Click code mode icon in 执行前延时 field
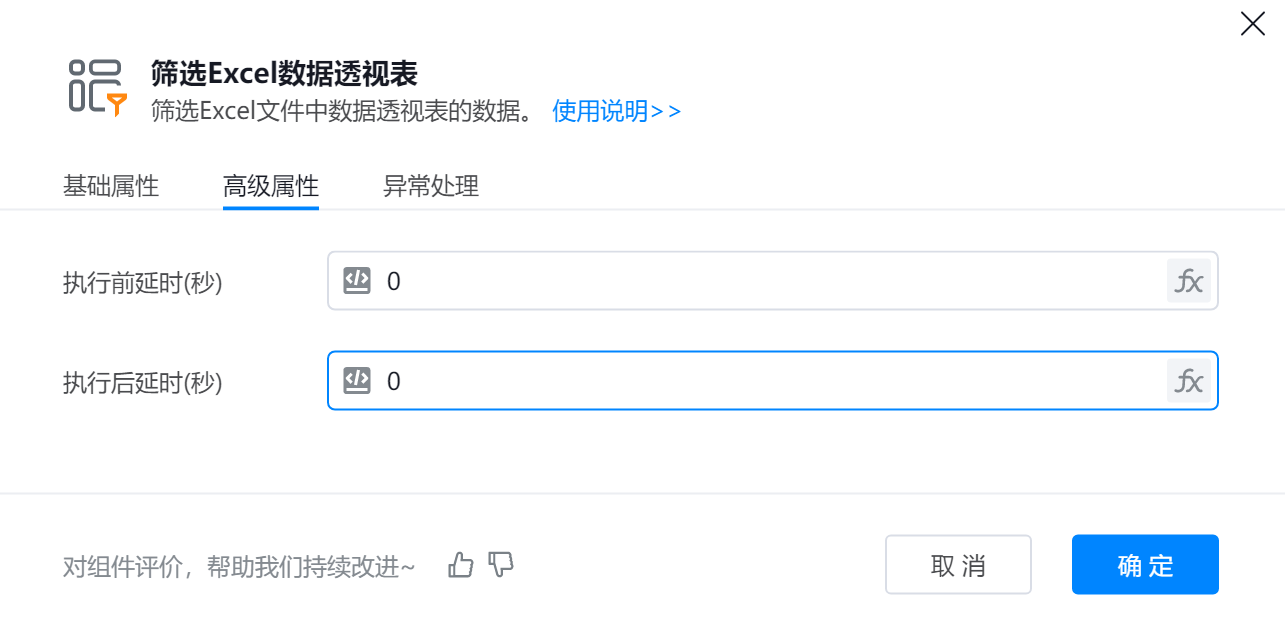The image size is (1285, 629). pos(357,281)
